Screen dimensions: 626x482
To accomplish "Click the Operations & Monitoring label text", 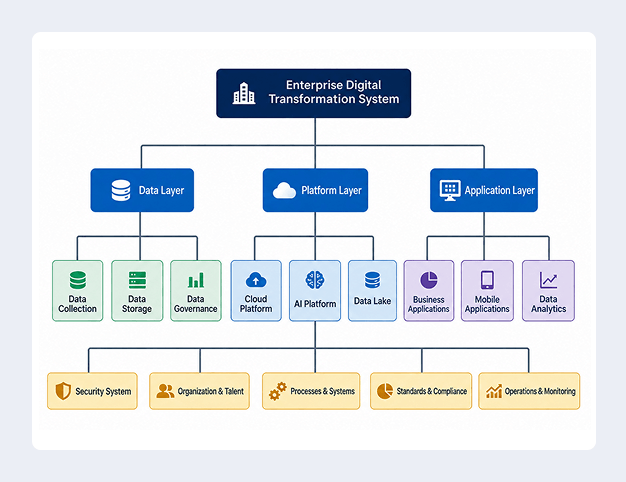I will tap(540, 391).
